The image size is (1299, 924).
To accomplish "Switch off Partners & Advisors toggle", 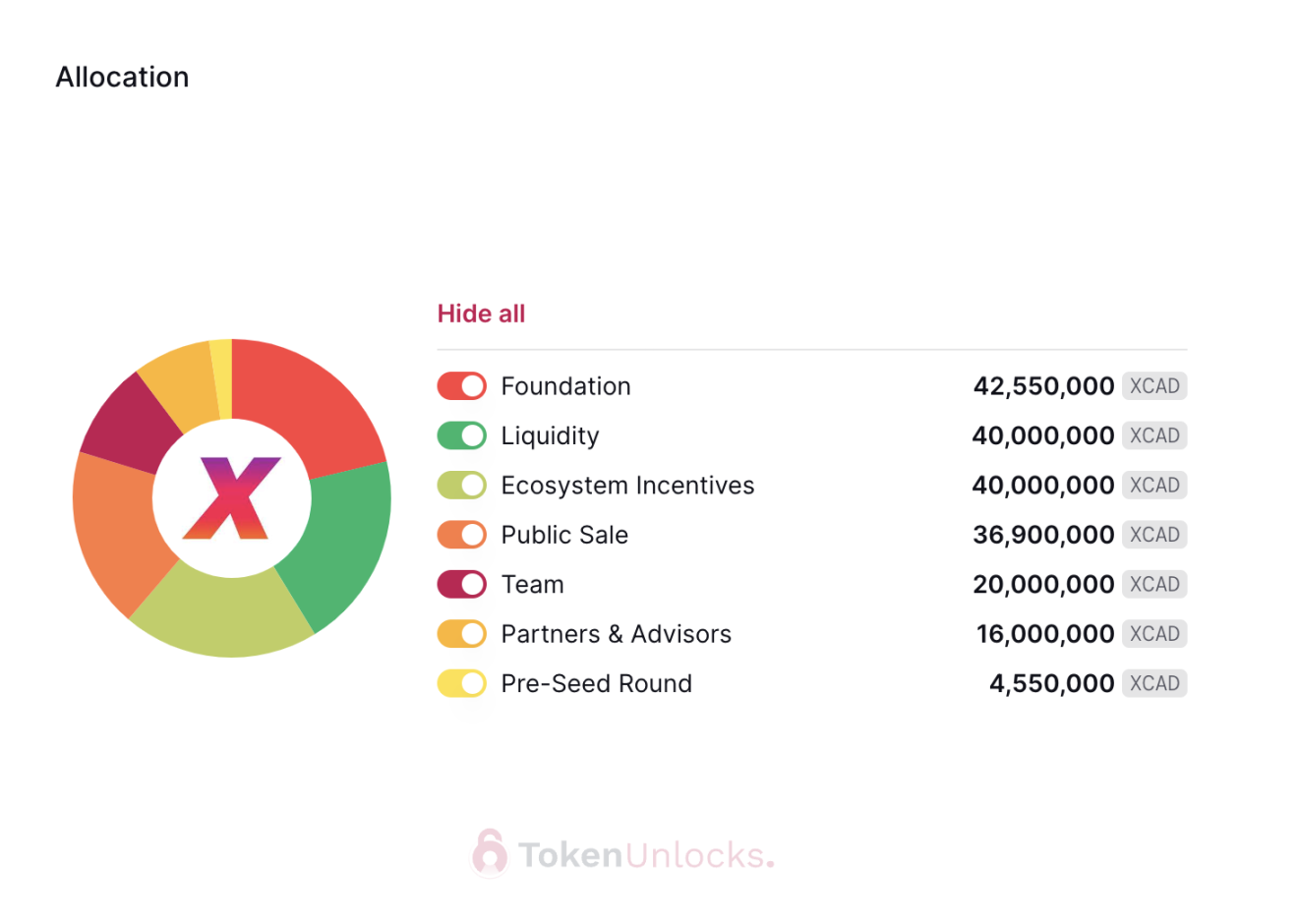I will [462, 634].
